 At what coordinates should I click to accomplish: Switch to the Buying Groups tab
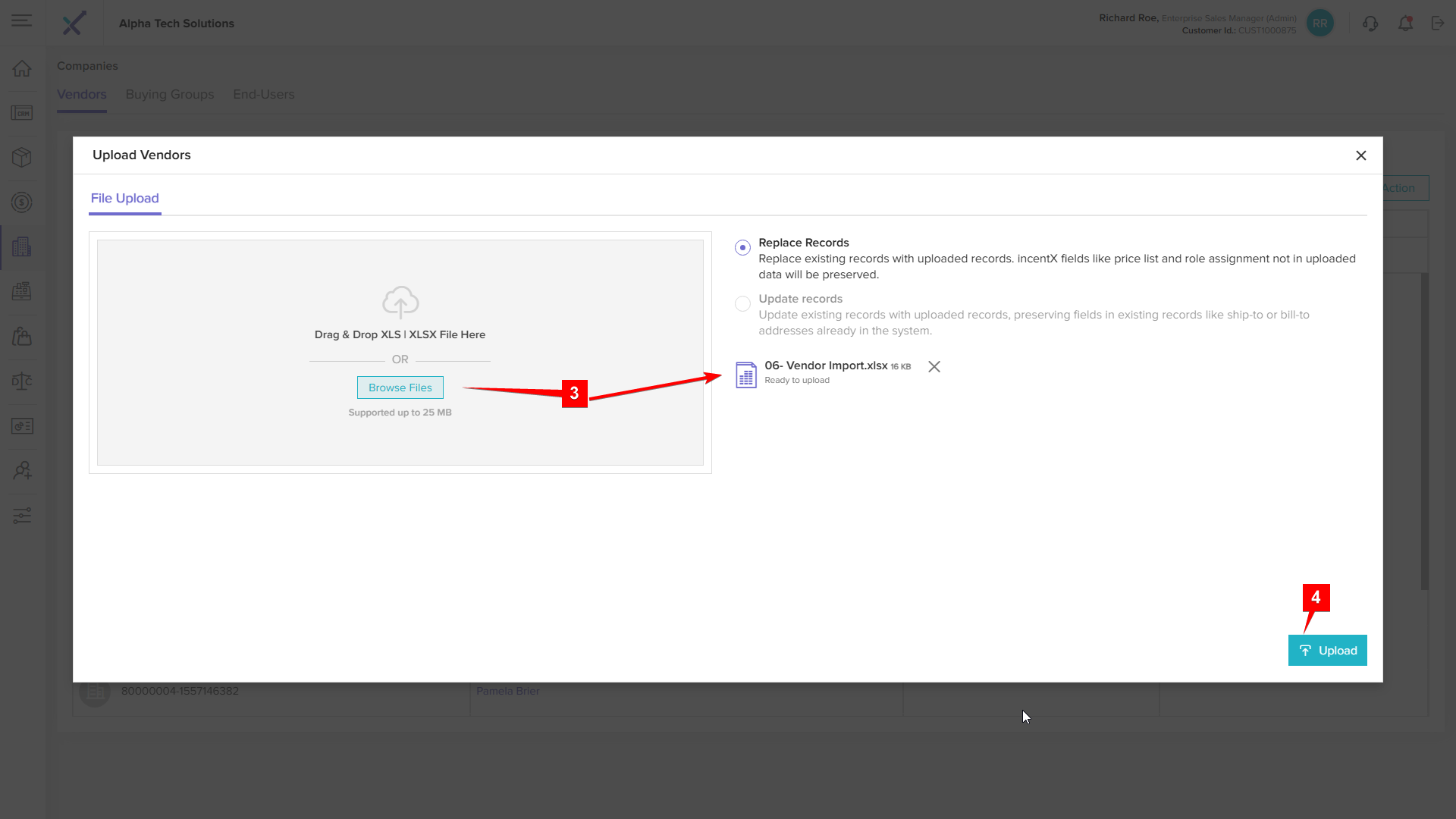point(170,94)
